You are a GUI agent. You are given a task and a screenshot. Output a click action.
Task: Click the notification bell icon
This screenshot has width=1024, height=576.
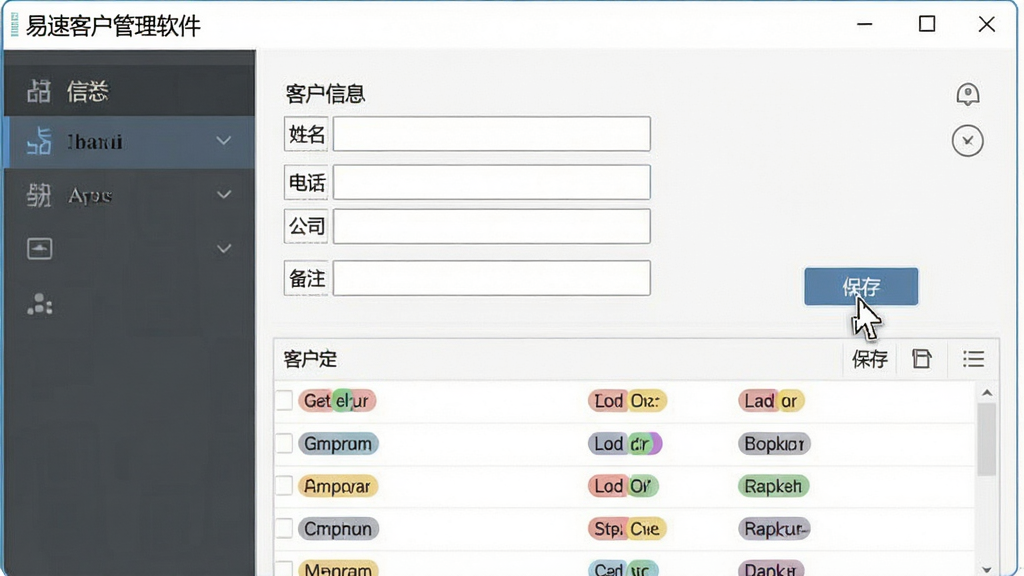[x=967, y=94]
